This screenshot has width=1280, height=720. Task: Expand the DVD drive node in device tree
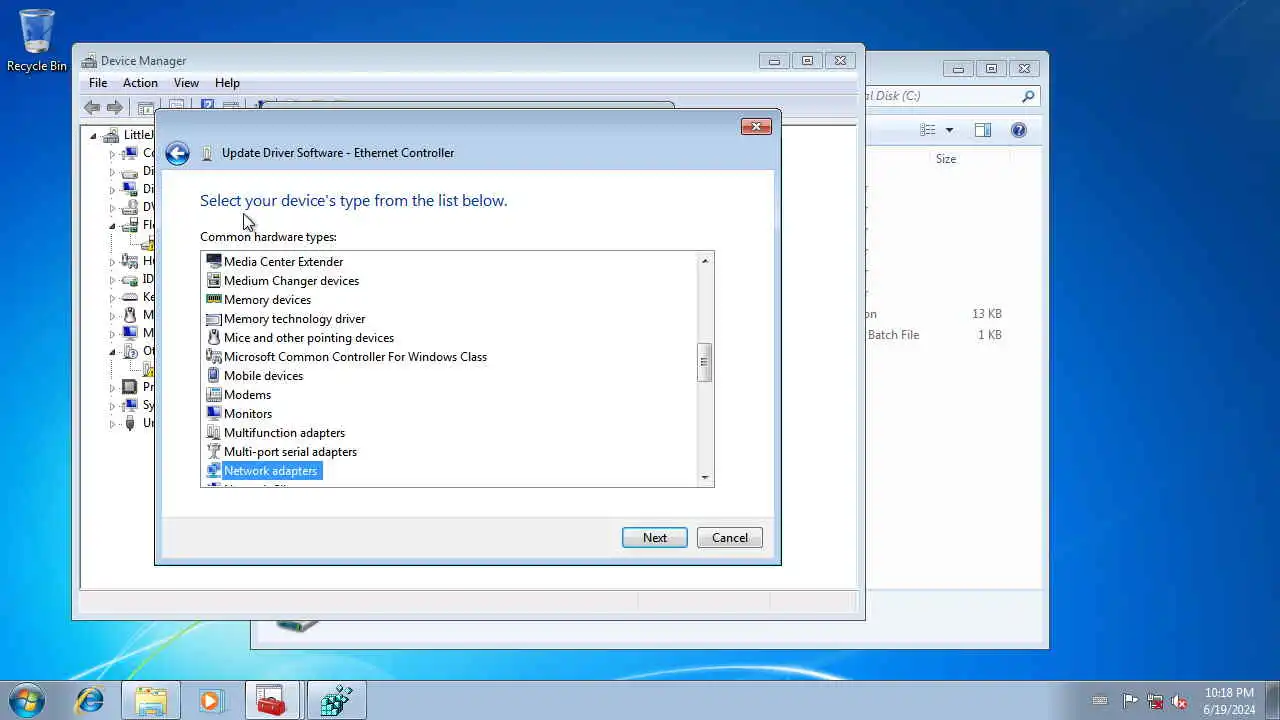pos(112,208)
